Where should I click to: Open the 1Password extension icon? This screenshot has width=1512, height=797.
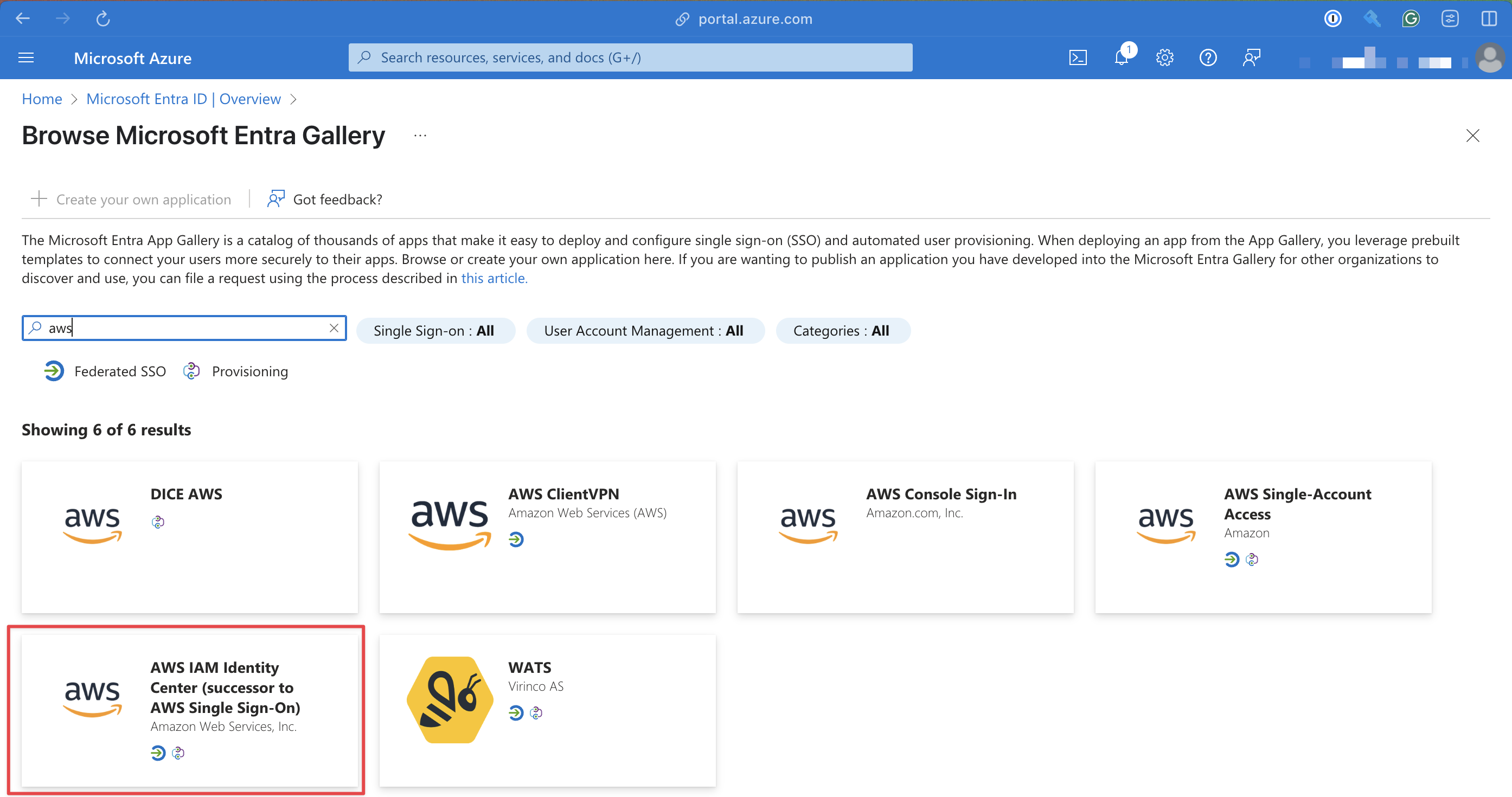click(x=1333, y=19)
